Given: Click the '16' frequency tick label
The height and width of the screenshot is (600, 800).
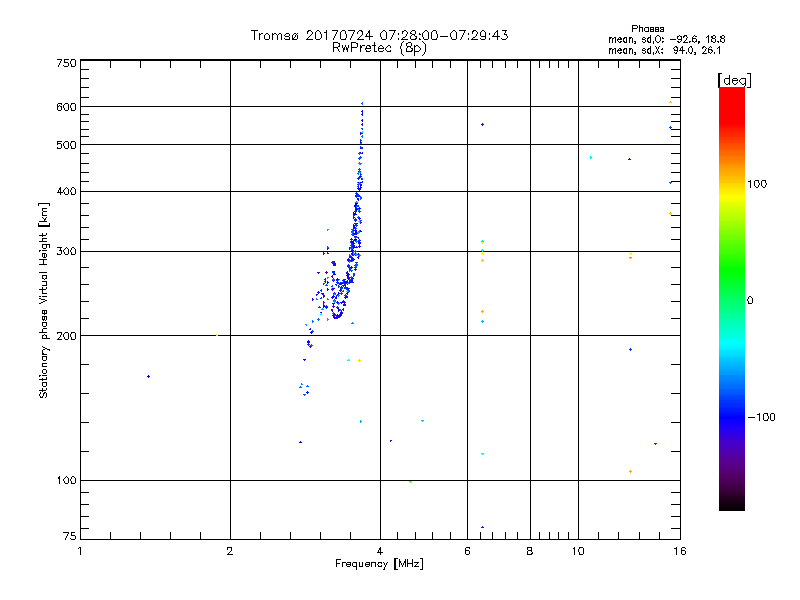Looking at the screenshot, I should click(x=680, y=551).
